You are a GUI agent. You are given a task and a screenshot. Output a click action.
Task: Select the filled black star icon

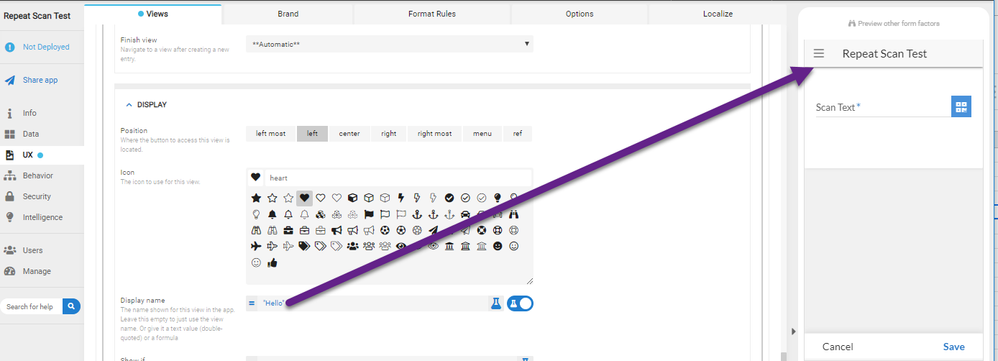coord(256,198)
